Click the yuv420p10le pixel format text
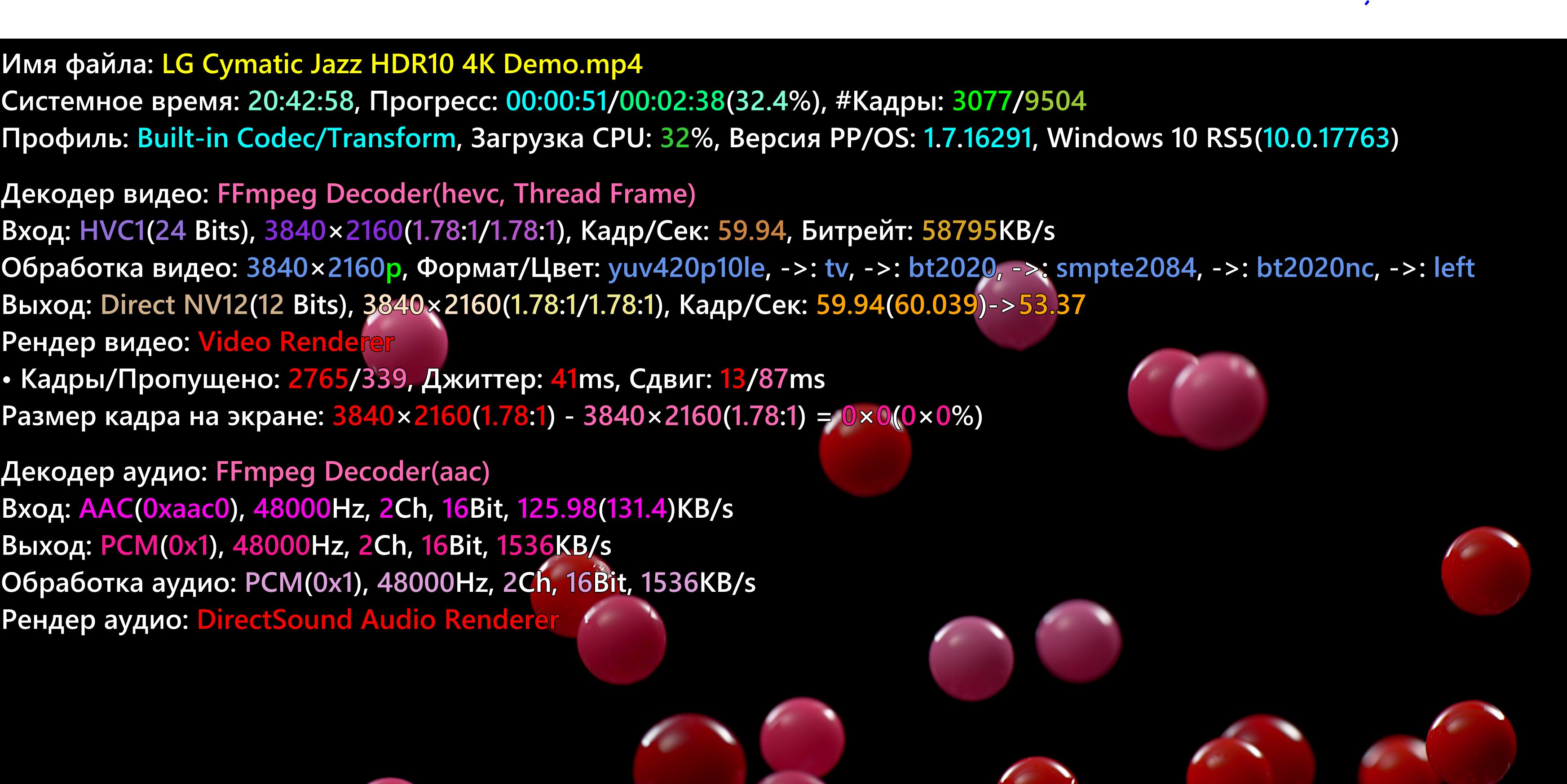Screen dimensions: 1567x784 coord(686,268)
